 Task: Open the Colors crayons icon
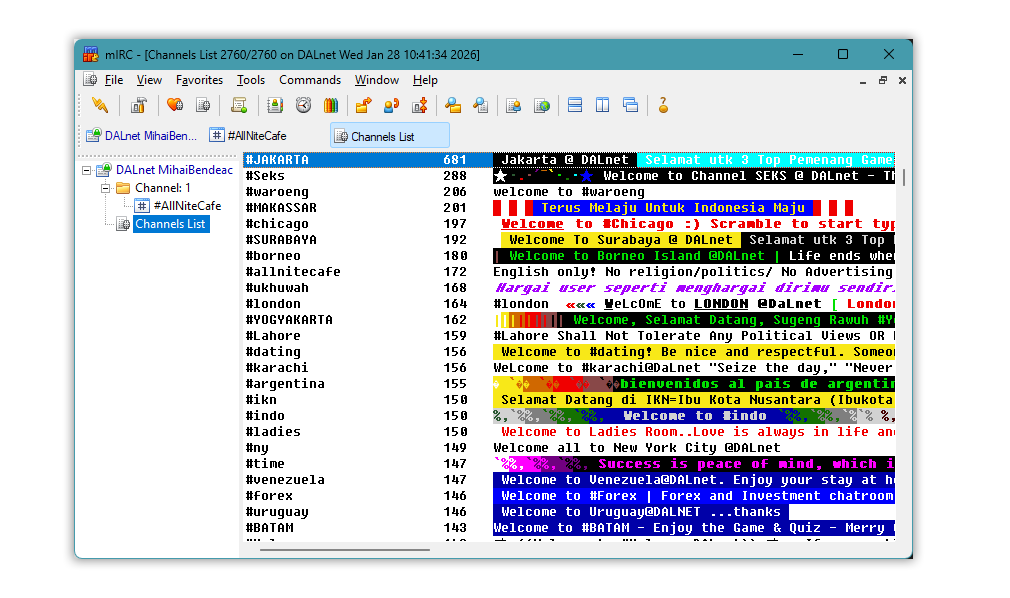pyautogui.click(x=331, y=105)
